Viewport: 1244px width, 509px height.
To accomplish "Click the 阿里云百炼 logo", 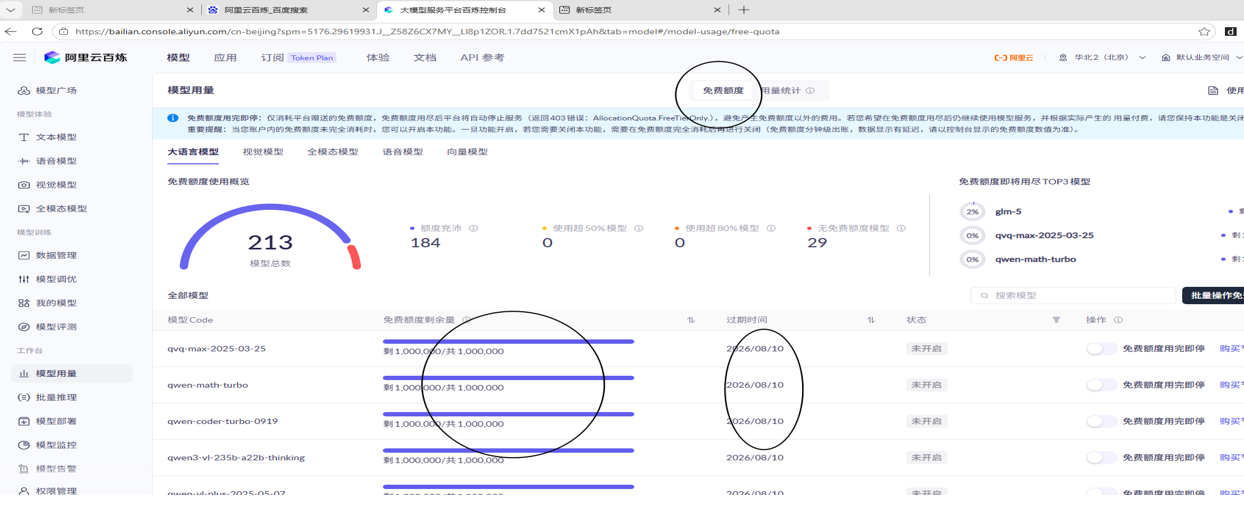I will pyautogui.click(x=86, y=58).
